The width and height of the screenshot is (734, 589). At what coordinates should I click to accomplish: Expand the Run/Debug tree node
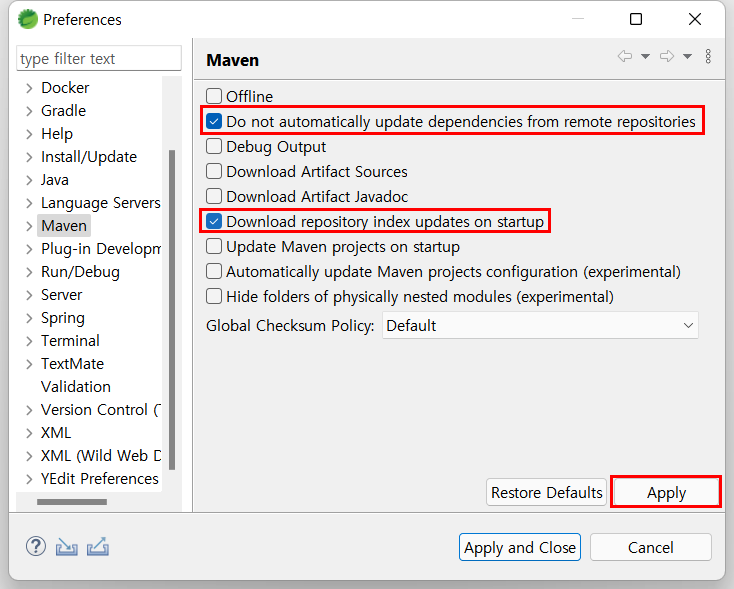pos(29,272)
